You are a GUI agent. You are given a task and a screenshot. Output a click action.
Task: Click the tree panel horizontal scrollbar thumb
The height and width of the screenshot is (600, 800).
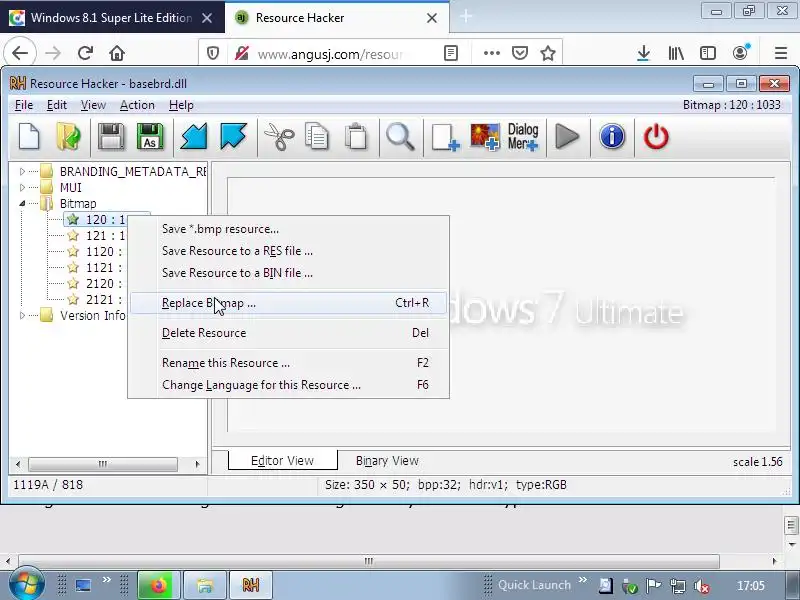point(103,464)
